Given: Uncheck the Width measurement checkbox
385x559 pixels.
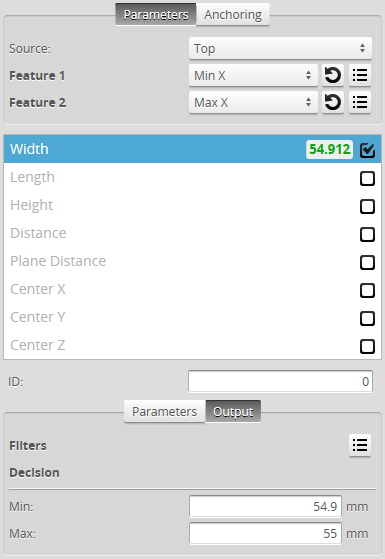Looking at the screenshot, I should click(367, 150).
